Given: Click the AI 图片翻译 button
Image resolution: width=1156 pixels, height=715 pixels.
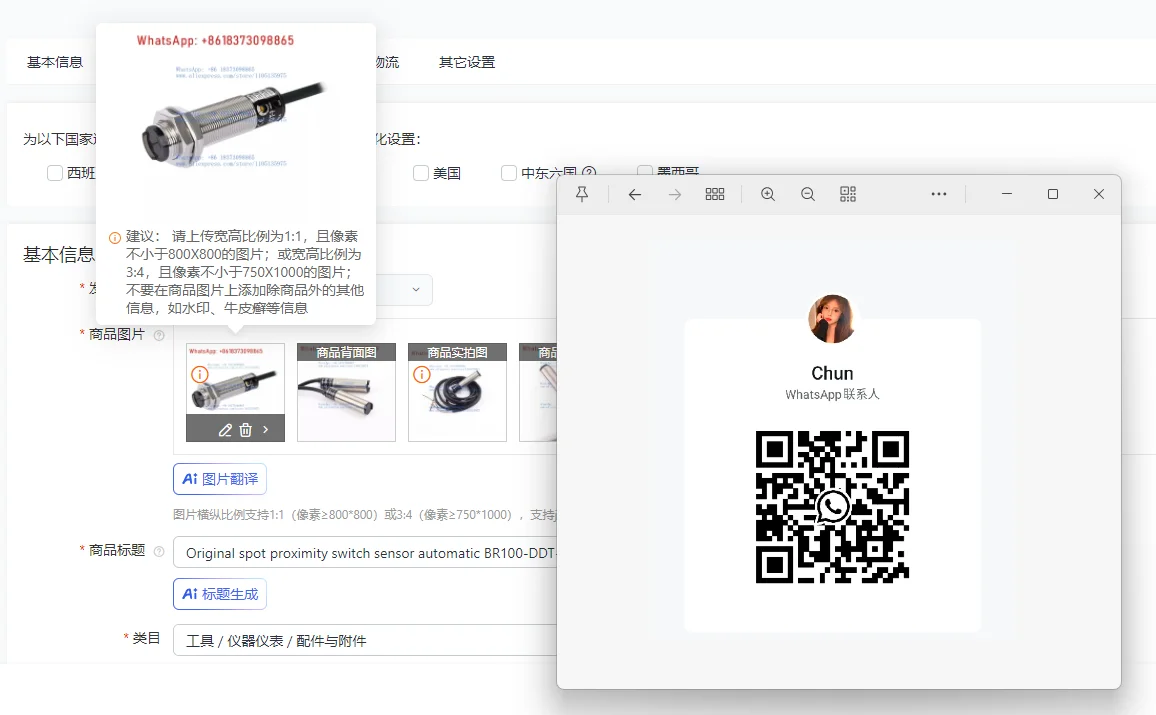Looking at the screenshot, I should pyautogui.click(x=220, y=479).
